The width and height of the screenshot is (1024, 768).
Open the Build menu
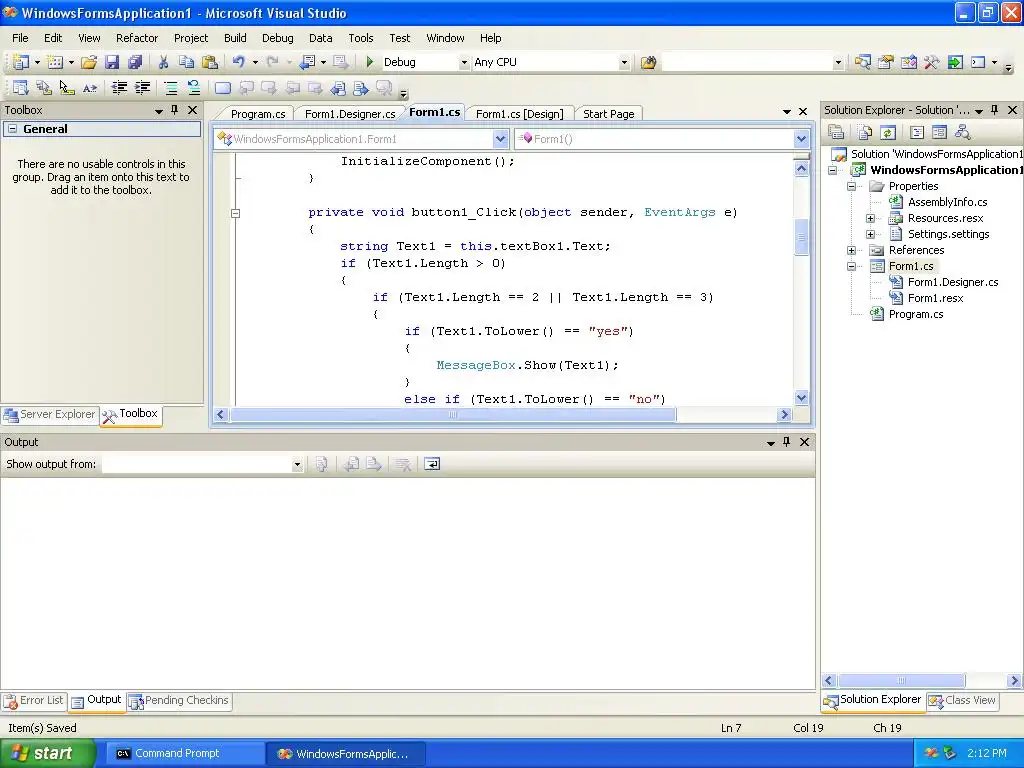click(235, 38)
